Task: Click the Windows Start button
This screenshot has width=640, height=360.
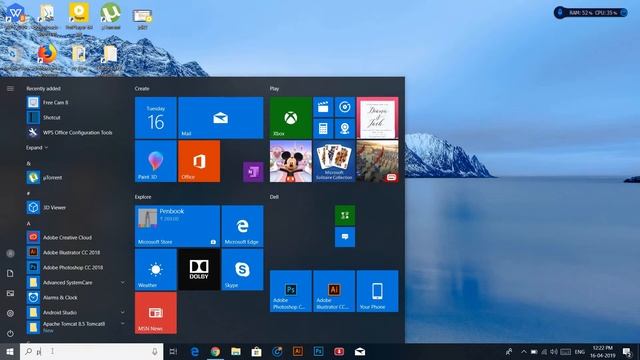Action: click(10, 351)
